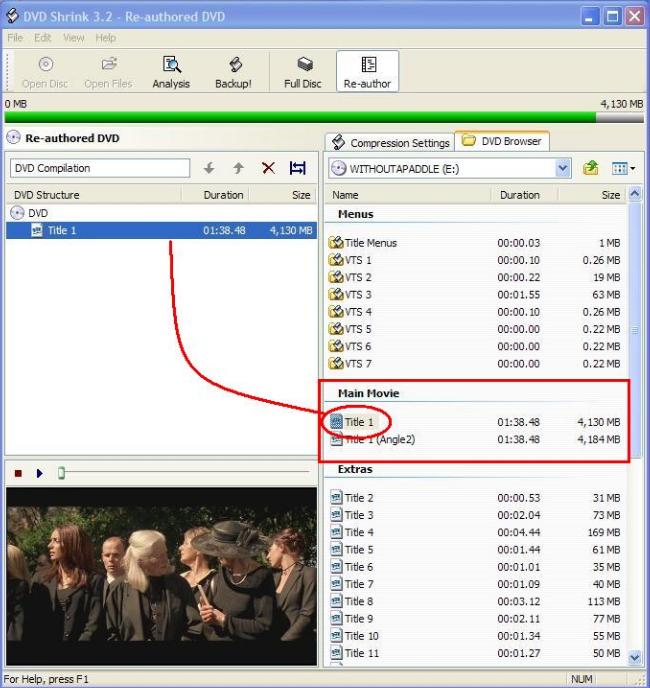Select Title 10 in Extras
The image size is (650, 688).
pos(354,636)
